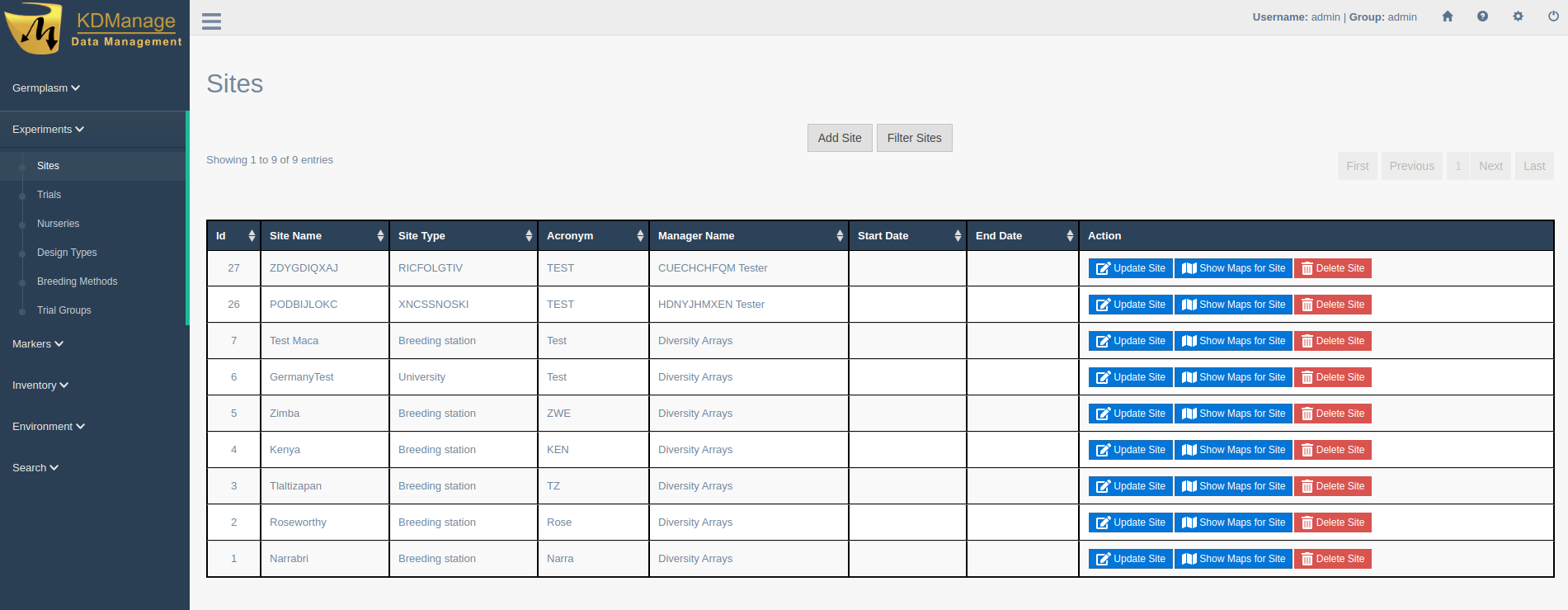The image size is (1568, 610).
Task: Open Trials in the sidebar
Action: tap(49, 195)
